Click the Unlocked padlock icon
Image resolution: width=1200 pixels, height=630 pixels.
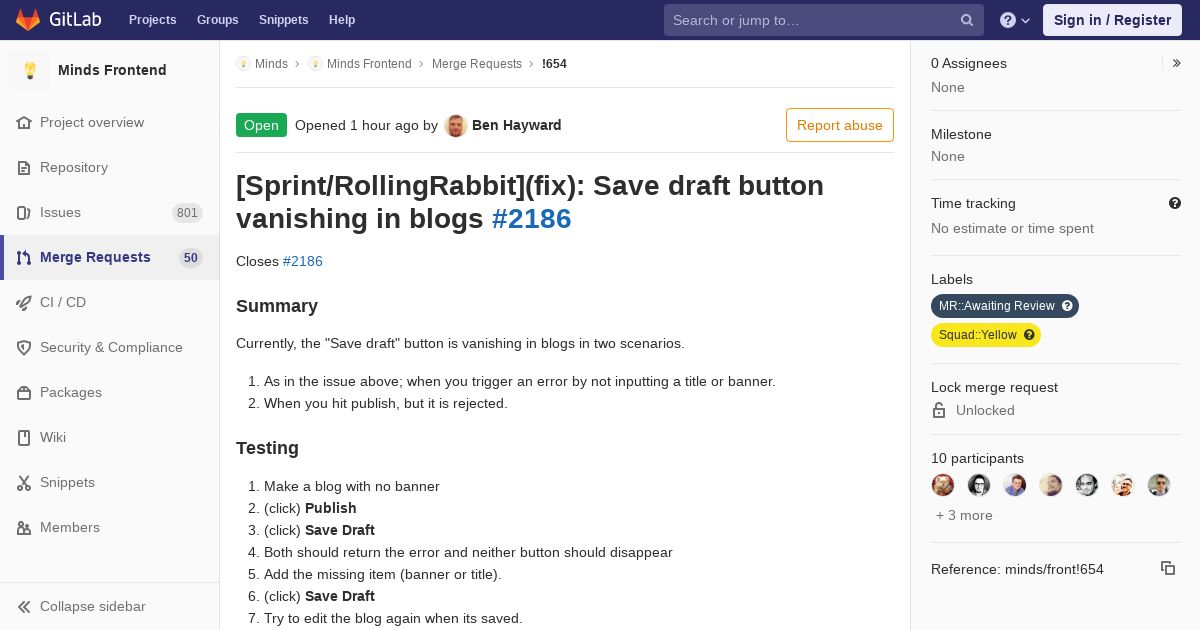(x=939, y=410)
